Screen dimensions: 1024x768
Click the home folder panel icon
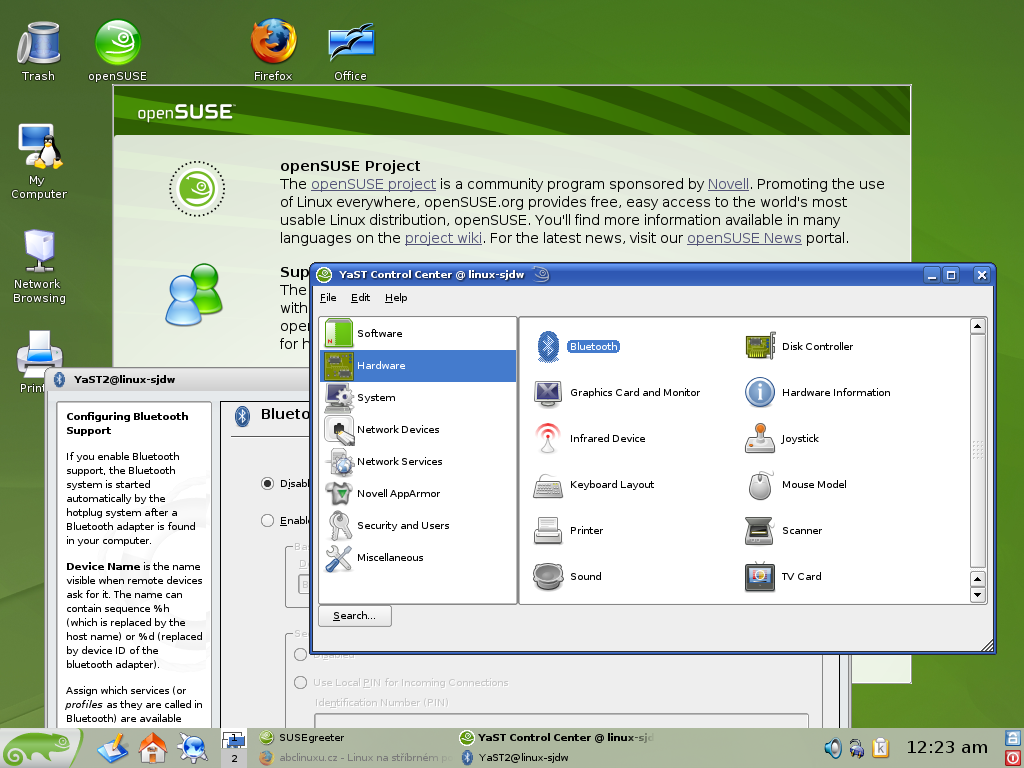tap(153, 748)
